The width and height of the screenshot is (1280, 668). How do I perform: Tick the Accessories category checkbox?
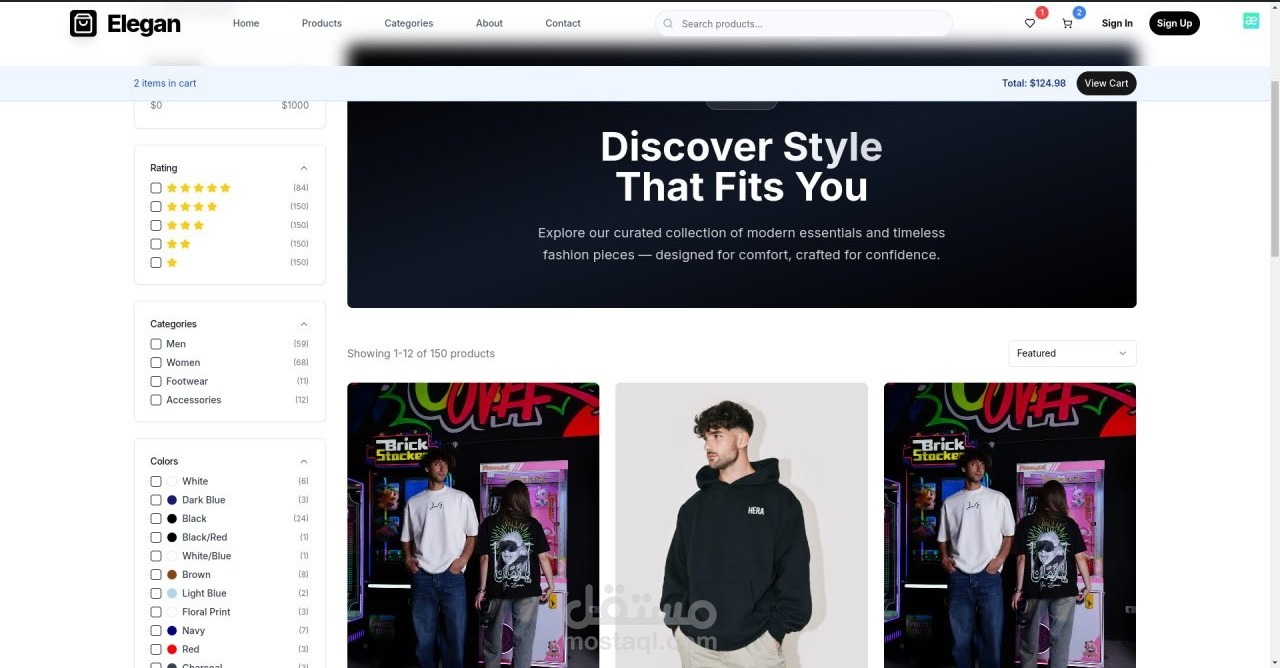click(x=156, y=400)
